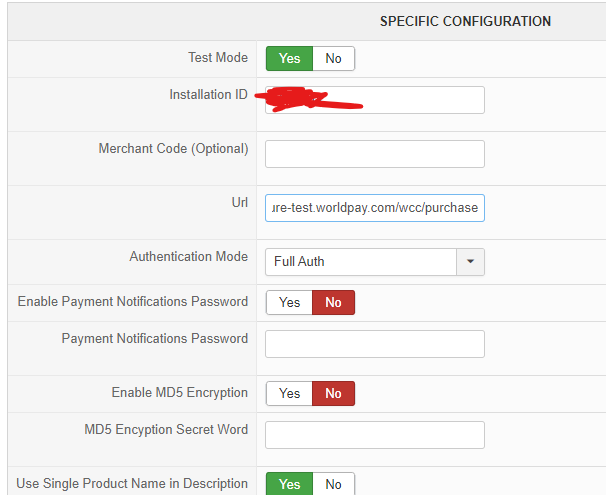The image size is (606, 495).
Task: Click the Payment Notifications Password field
Action: click(x=374, y=344)
